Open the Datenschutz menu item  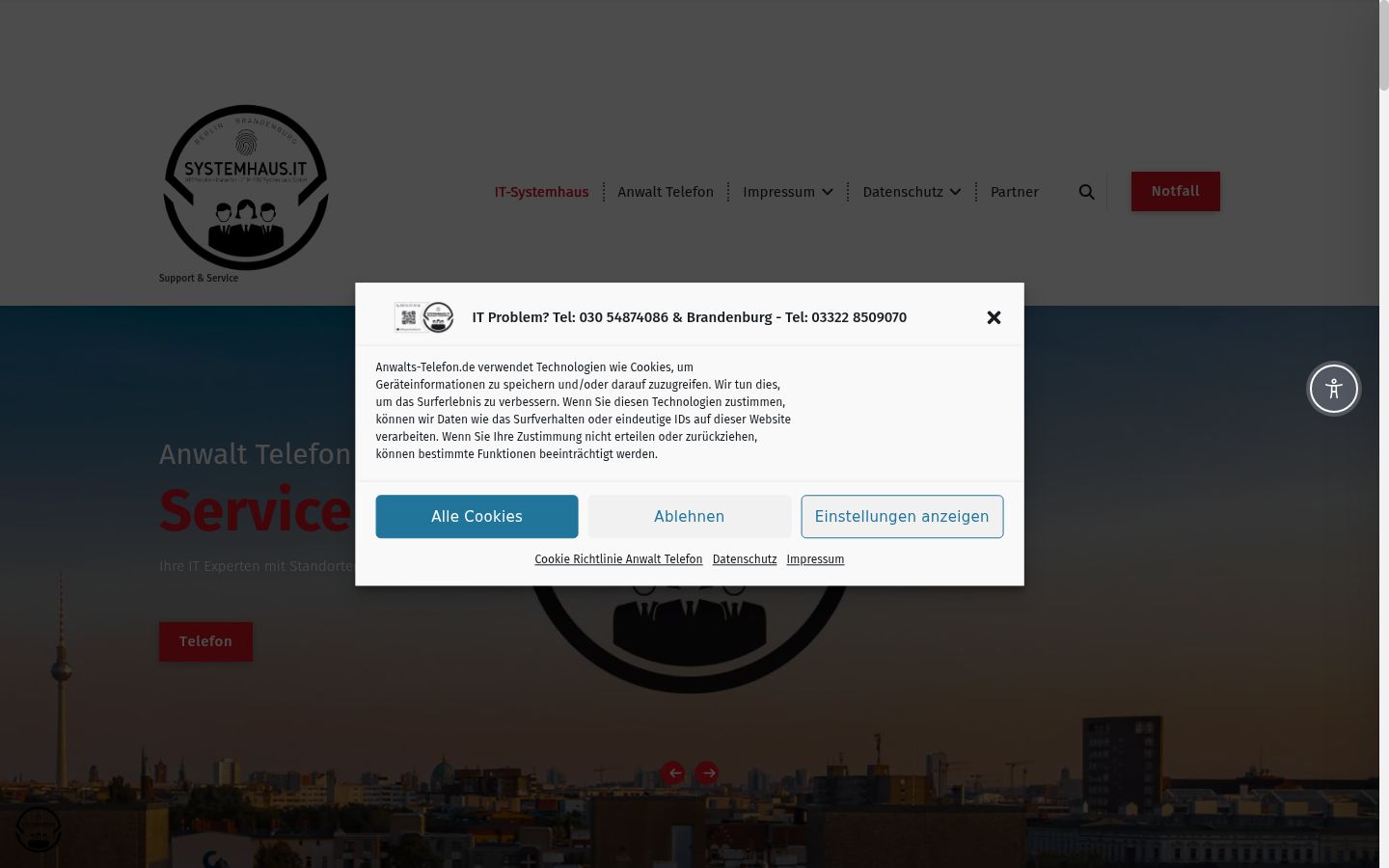tap(903, 192)
